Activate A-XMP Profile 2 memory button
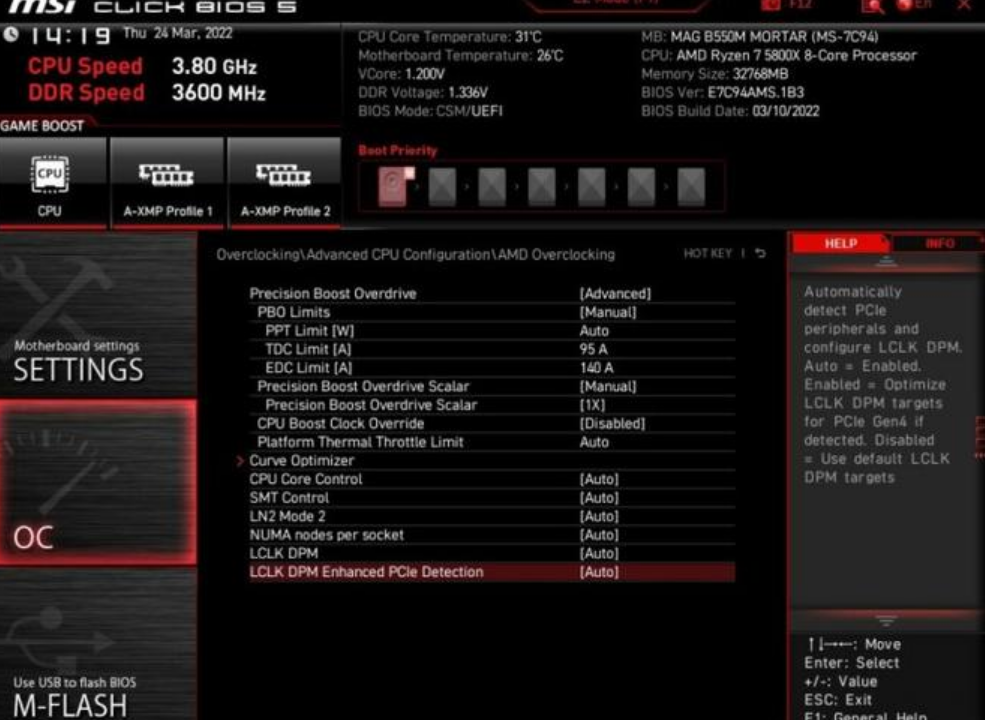 (x=285, y=183)
